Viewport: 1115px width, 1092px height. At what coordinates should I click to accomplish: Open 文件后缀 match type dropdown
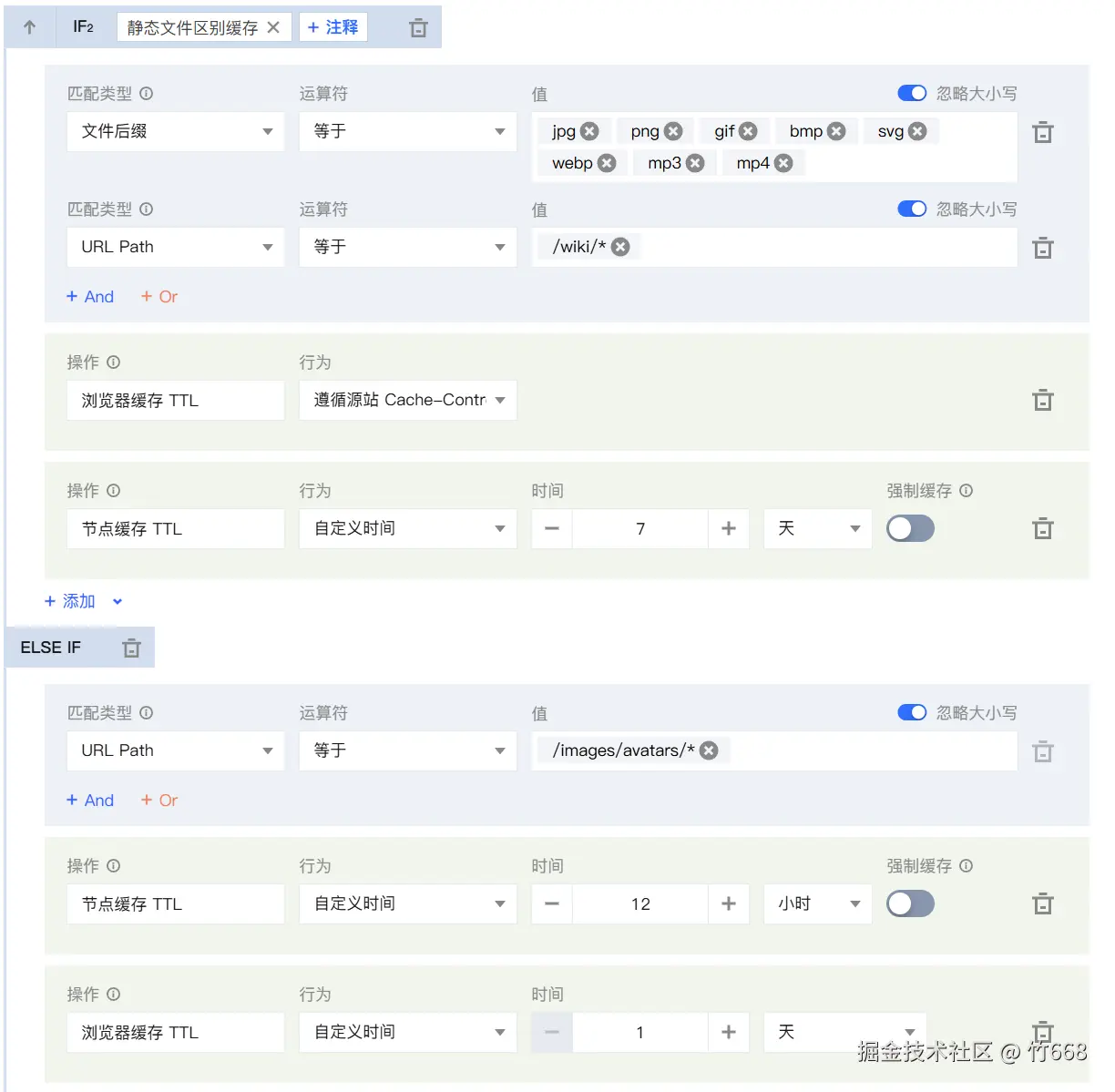(176, 131)
